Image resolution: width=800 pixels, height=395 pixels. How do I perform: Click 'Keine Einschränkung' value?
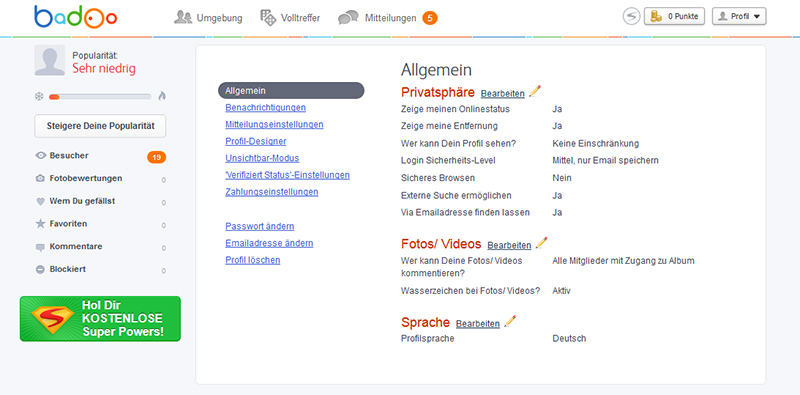tap(595, 143)
